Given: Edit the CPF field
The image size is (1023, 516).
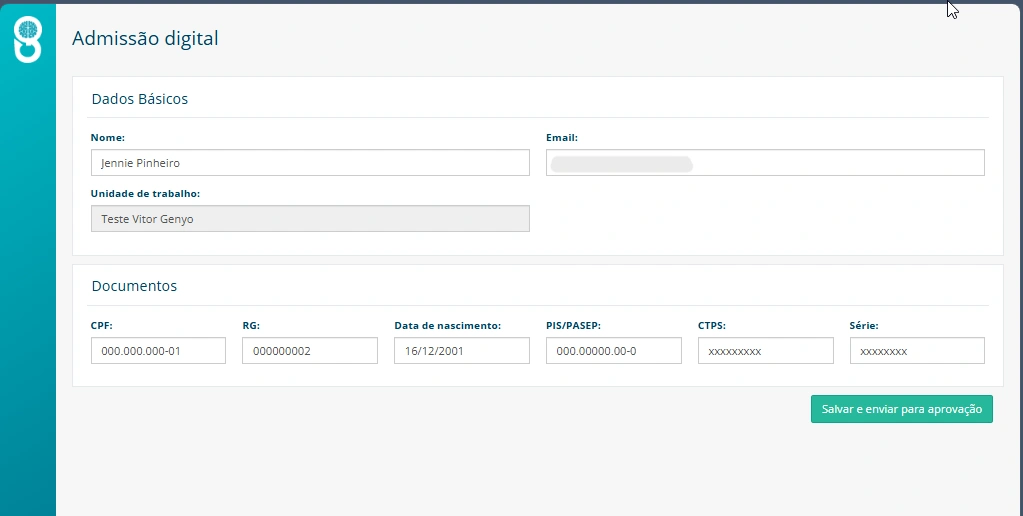Looking at the screenshot, I should coord(158,350).
